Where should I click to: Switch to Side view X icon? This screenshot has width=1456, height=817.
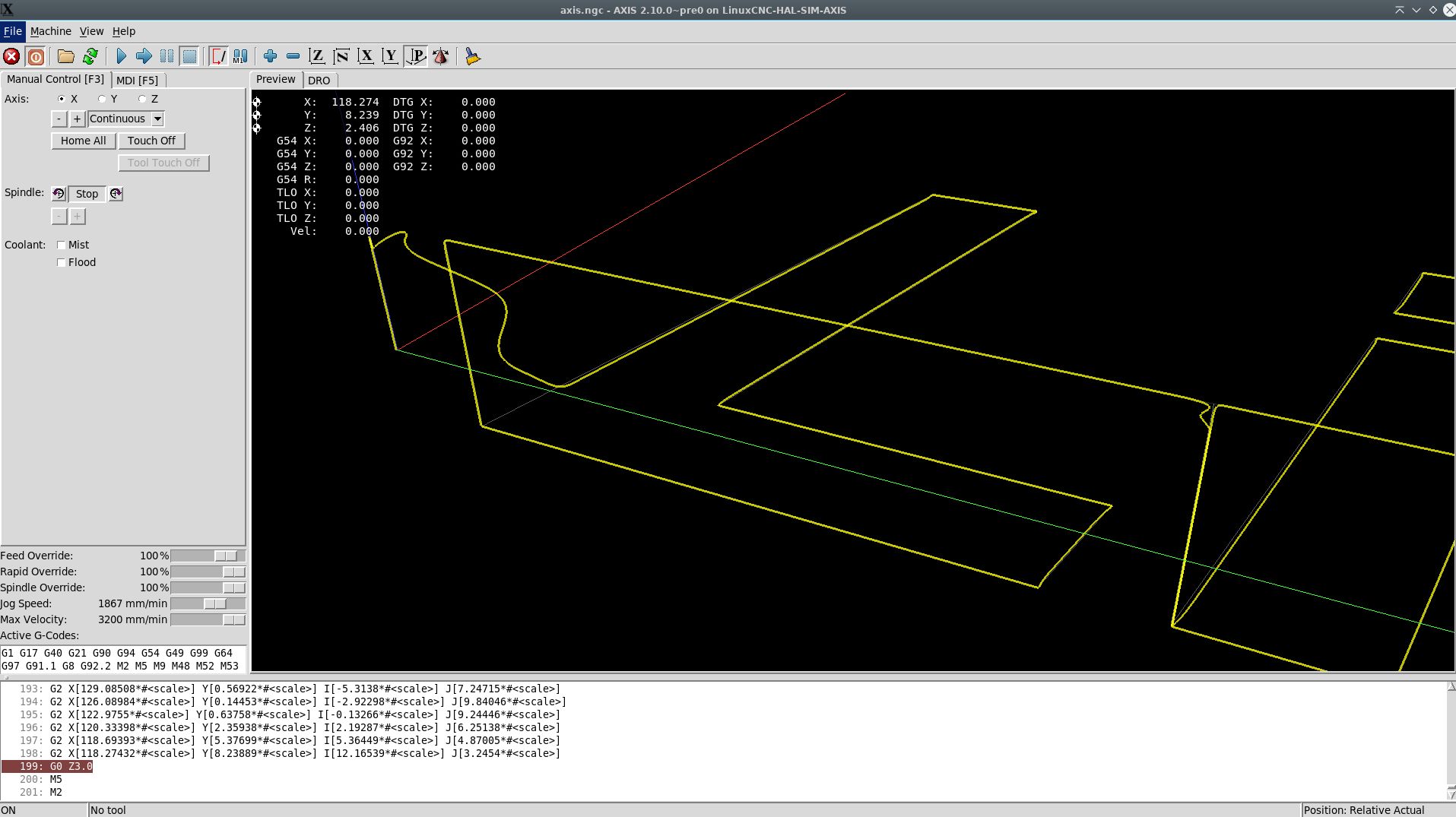[x=366, y=56]
